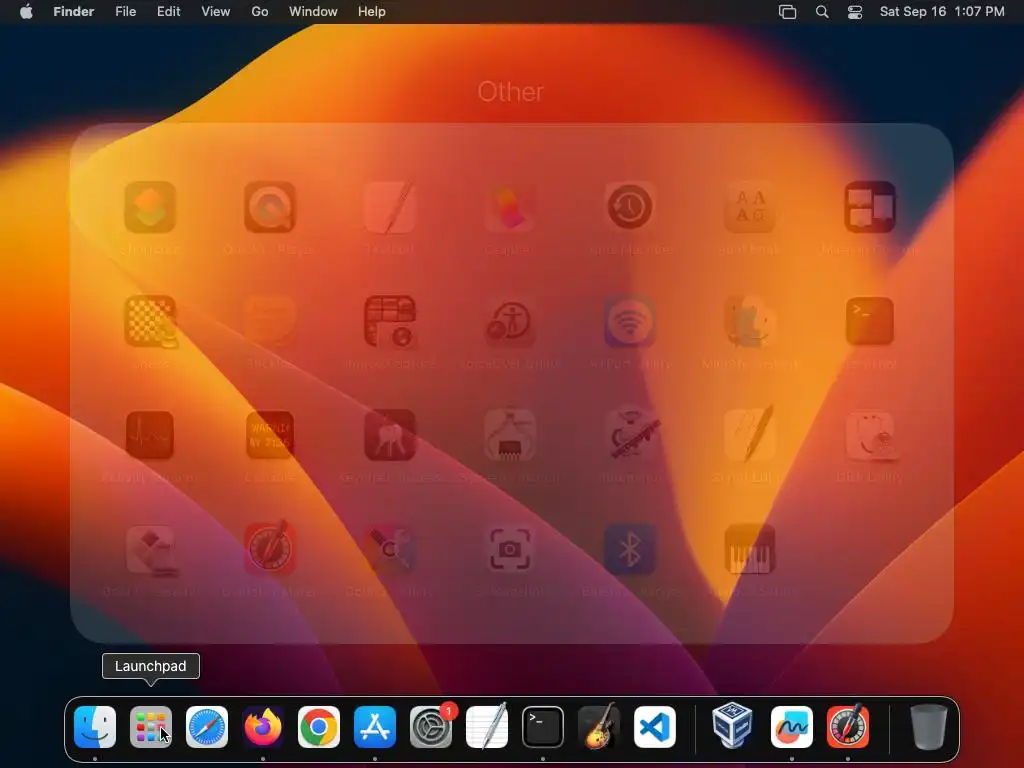1024x768 pixels.
Task: Open Firefox from the Dock
Action: [x=263, y=727]
